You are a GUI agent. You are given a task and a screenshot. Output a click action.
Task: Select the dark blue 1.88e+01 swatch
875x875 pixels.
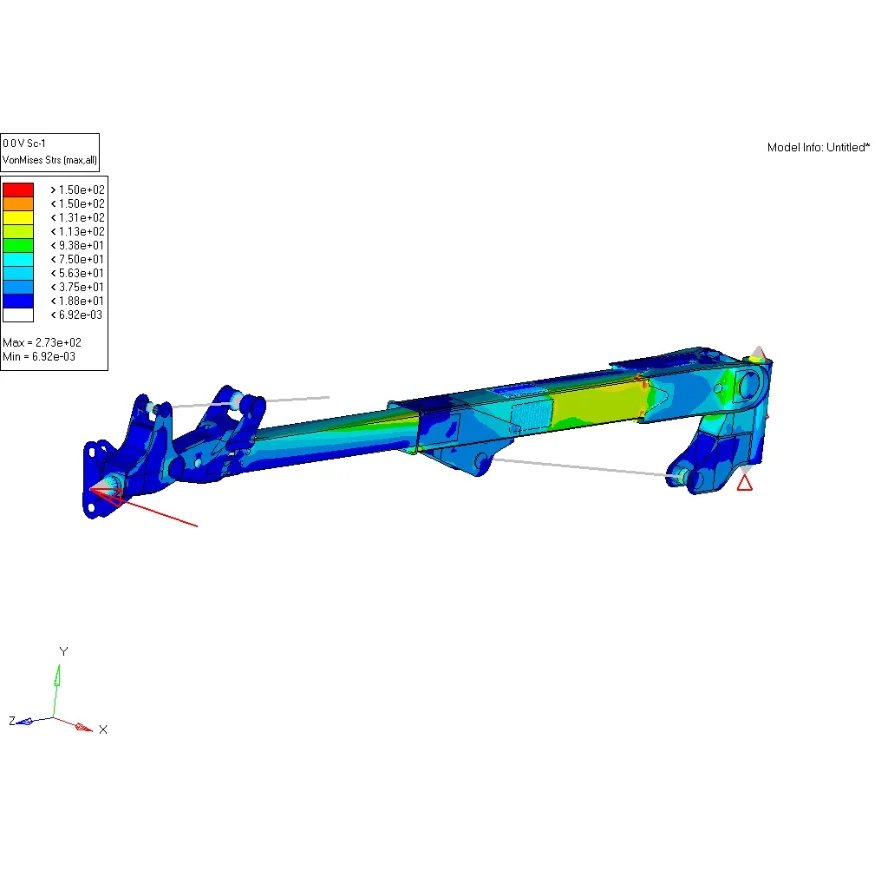(18, 300)
